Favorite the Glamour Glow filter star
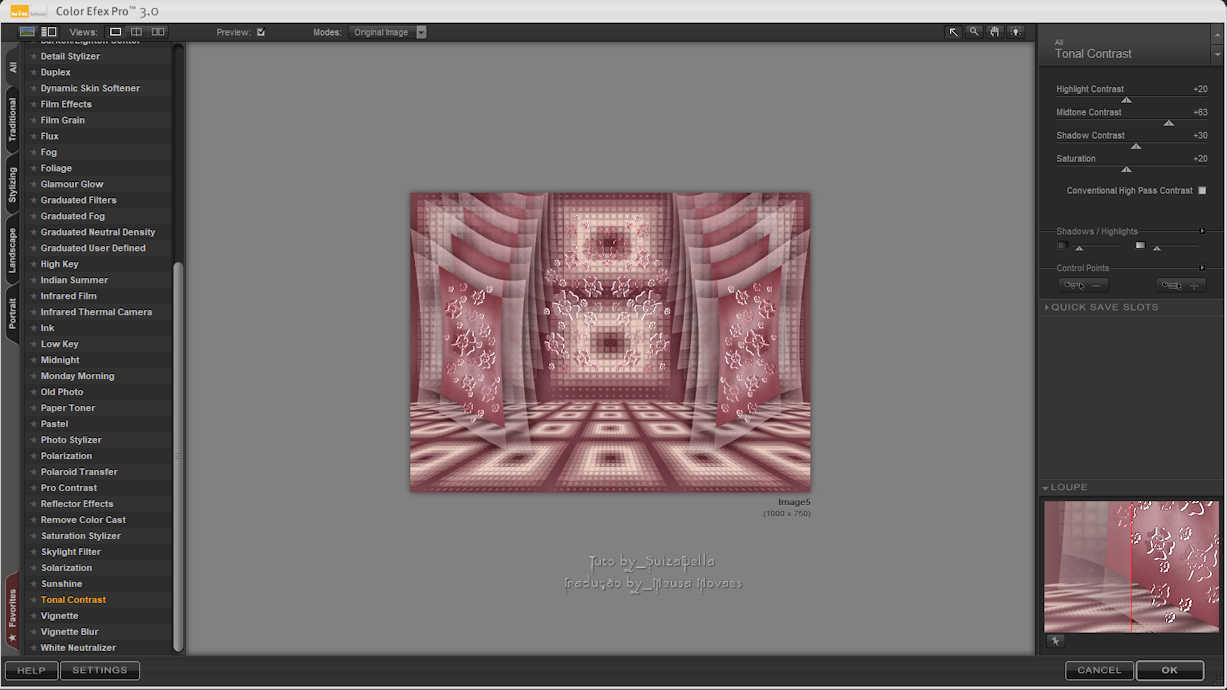This screenshot has height=690, width=1227. pos(34,184)
